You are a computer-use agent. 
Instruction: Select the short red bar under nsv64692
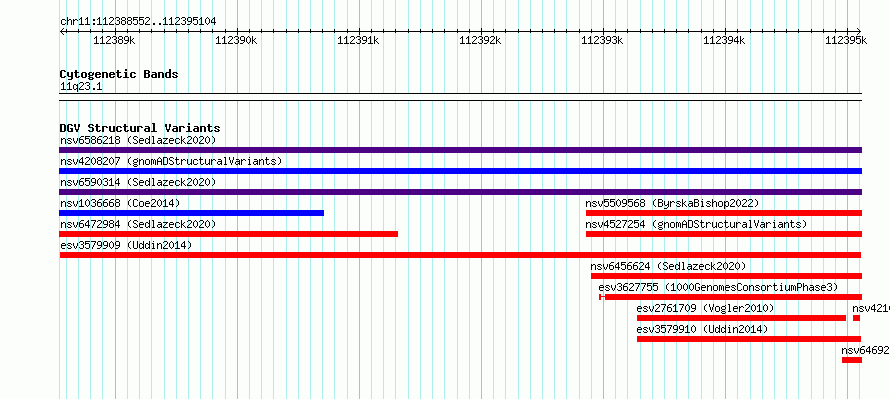852,360
